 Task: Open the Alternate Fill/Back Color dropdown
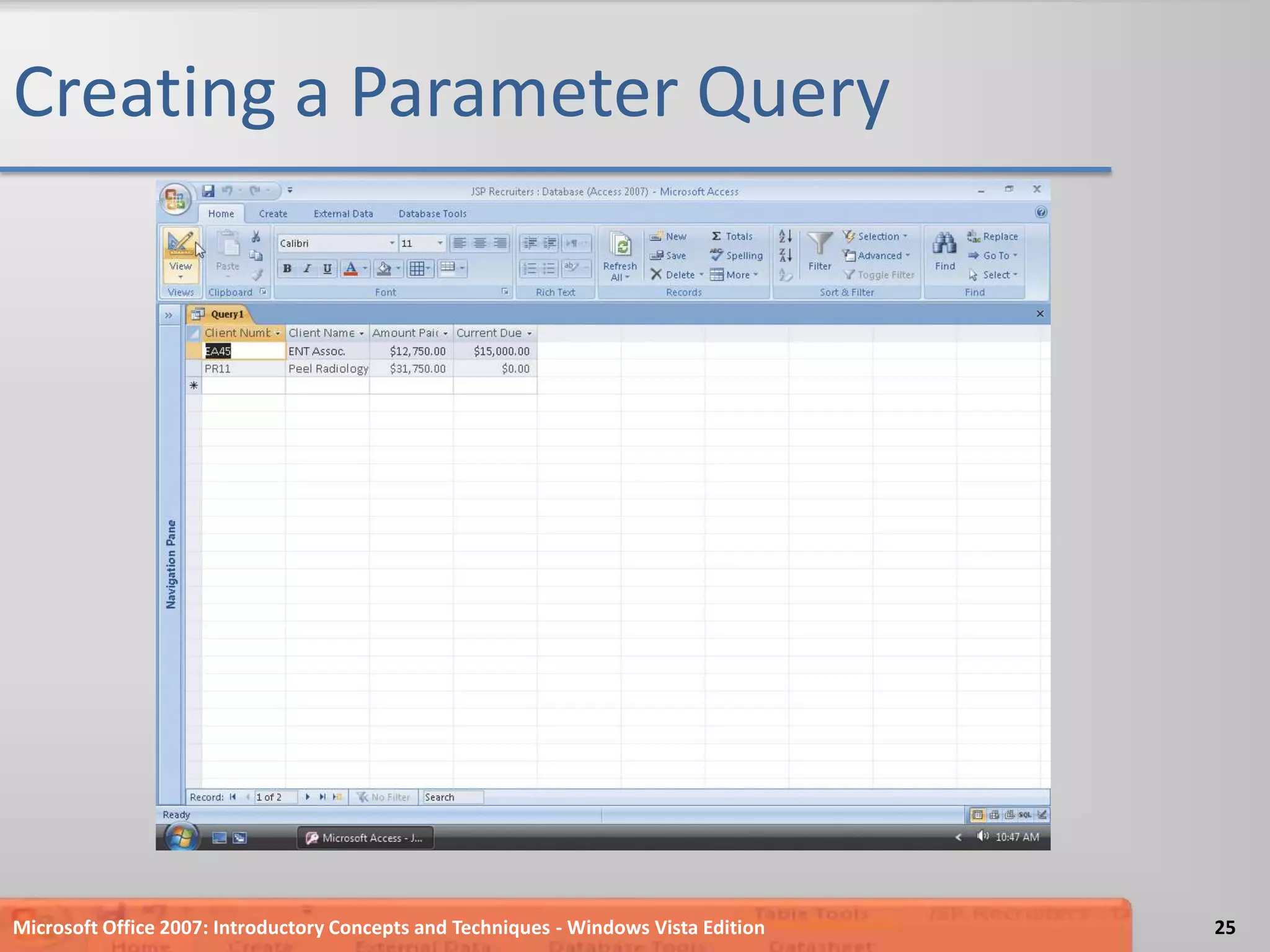coord(462,268)
